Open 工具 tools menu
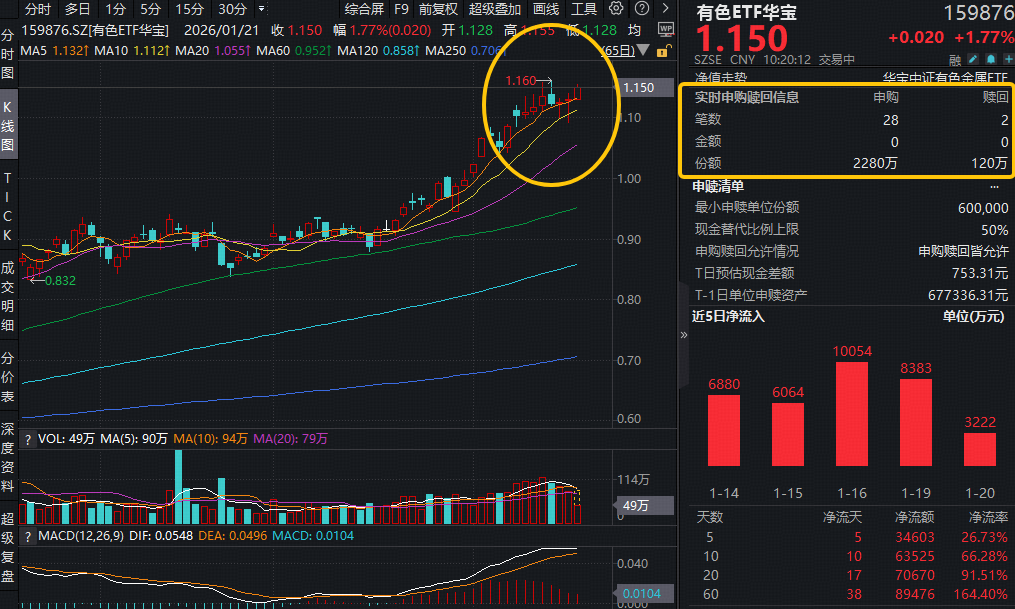1015x609 pixels. [x=583, y=9]
